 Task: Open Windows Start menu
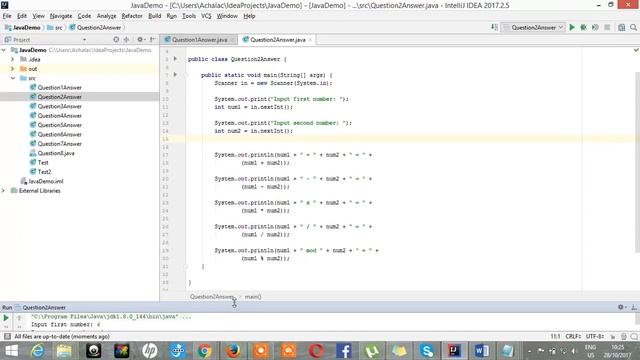click(11, 351)
